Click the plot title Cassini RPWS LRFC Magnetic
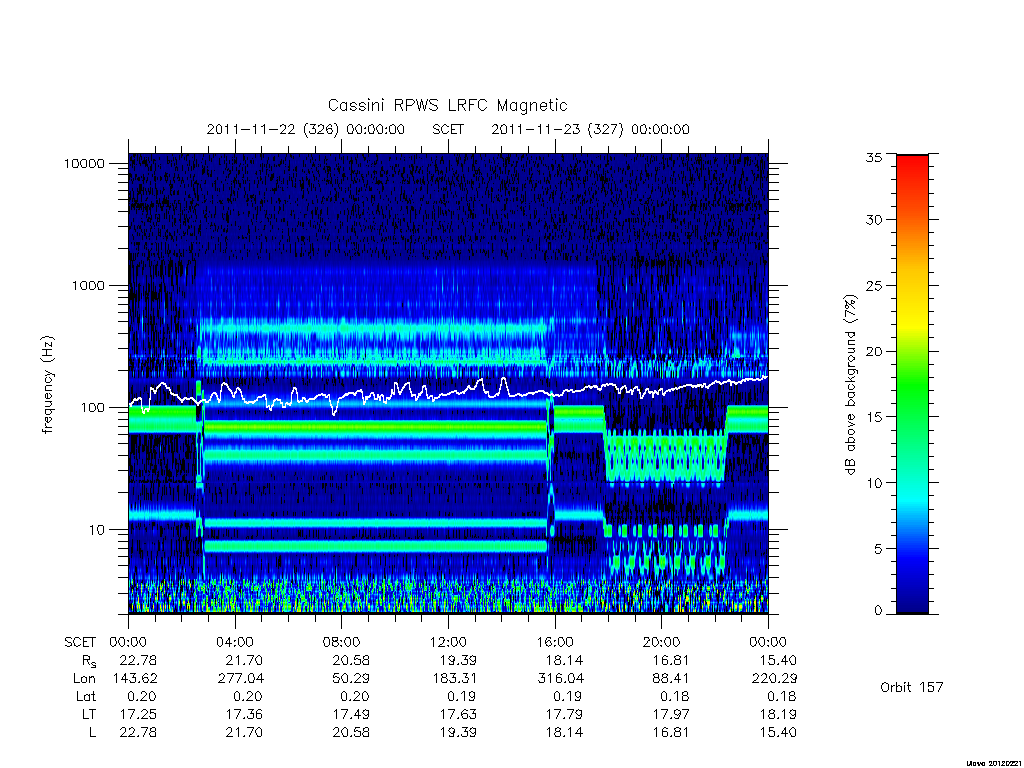1024x768 pixels. (447, 105)
